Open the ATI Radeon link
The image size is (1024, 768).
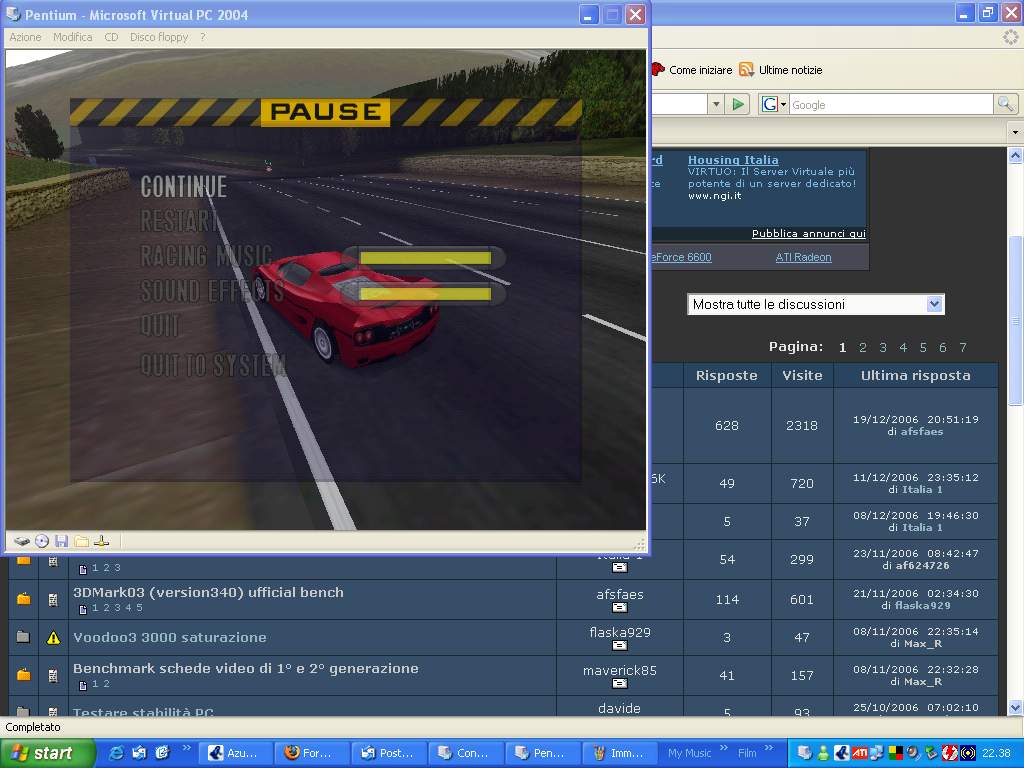803,257
